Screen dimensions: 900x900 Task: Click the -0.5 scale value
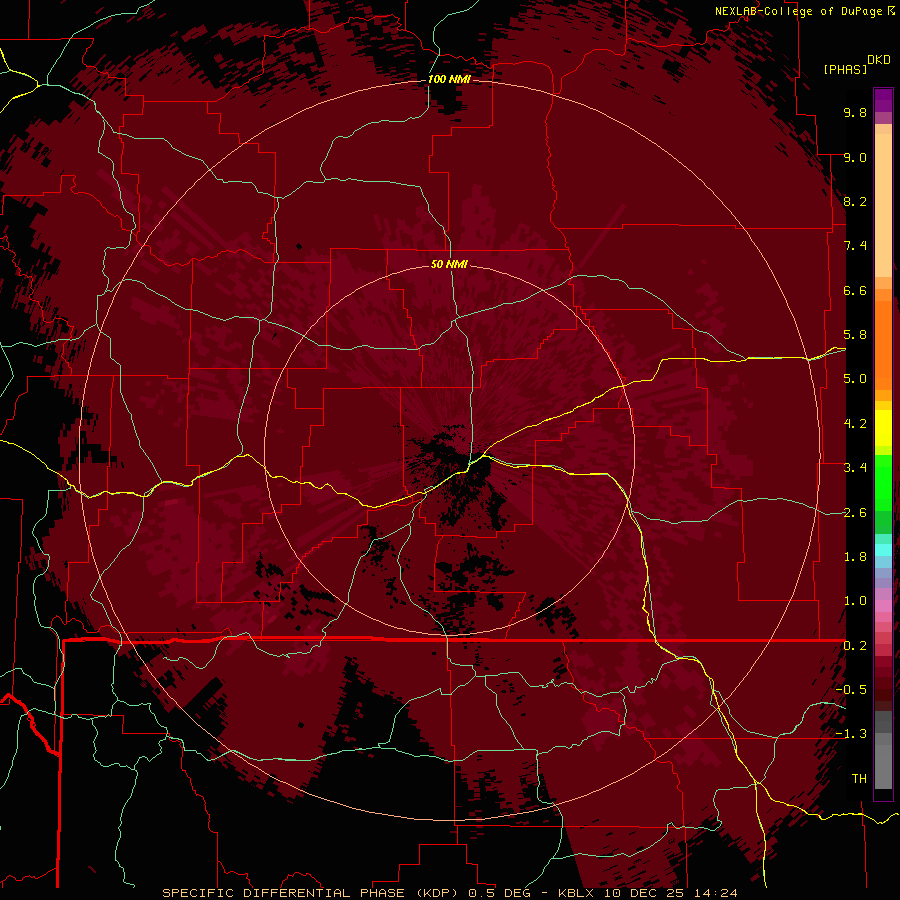[x=851, y=690]
